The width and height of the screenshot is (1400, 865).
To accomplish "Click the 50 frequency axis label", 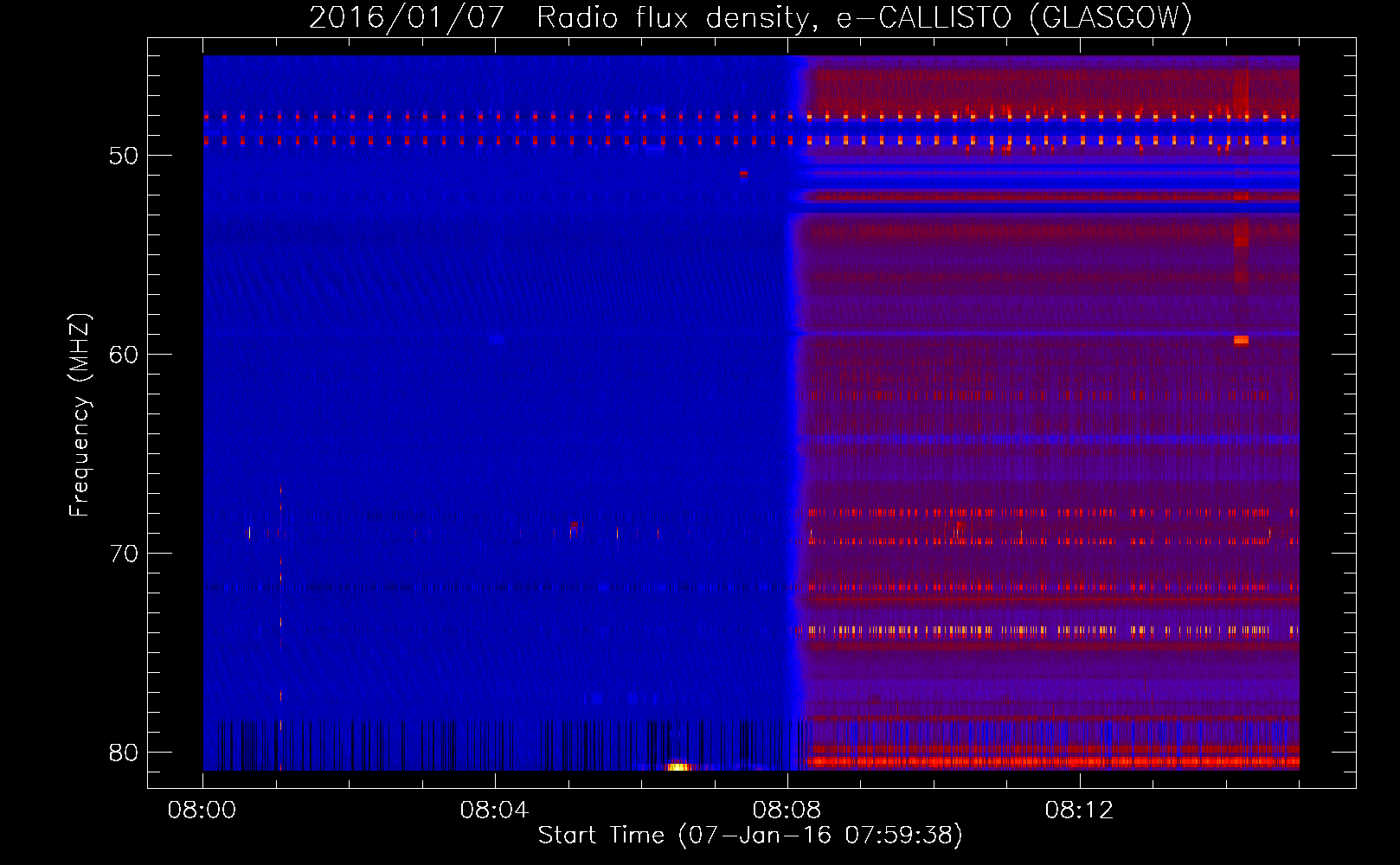I will click(124, 156).
